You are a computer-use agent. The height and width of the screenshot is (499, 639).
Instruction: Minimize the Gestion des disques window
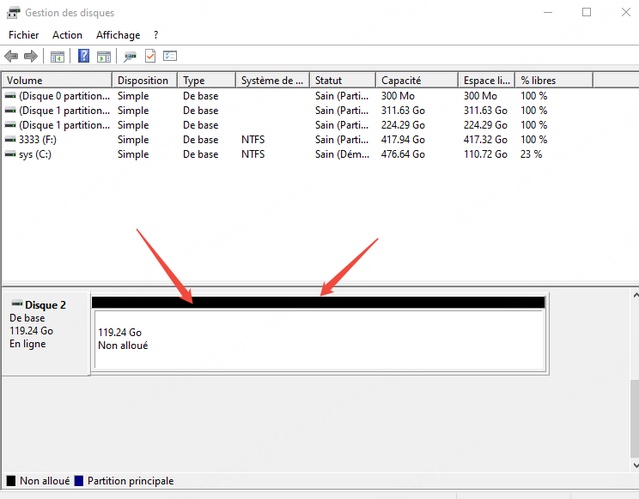coord(548,12)
